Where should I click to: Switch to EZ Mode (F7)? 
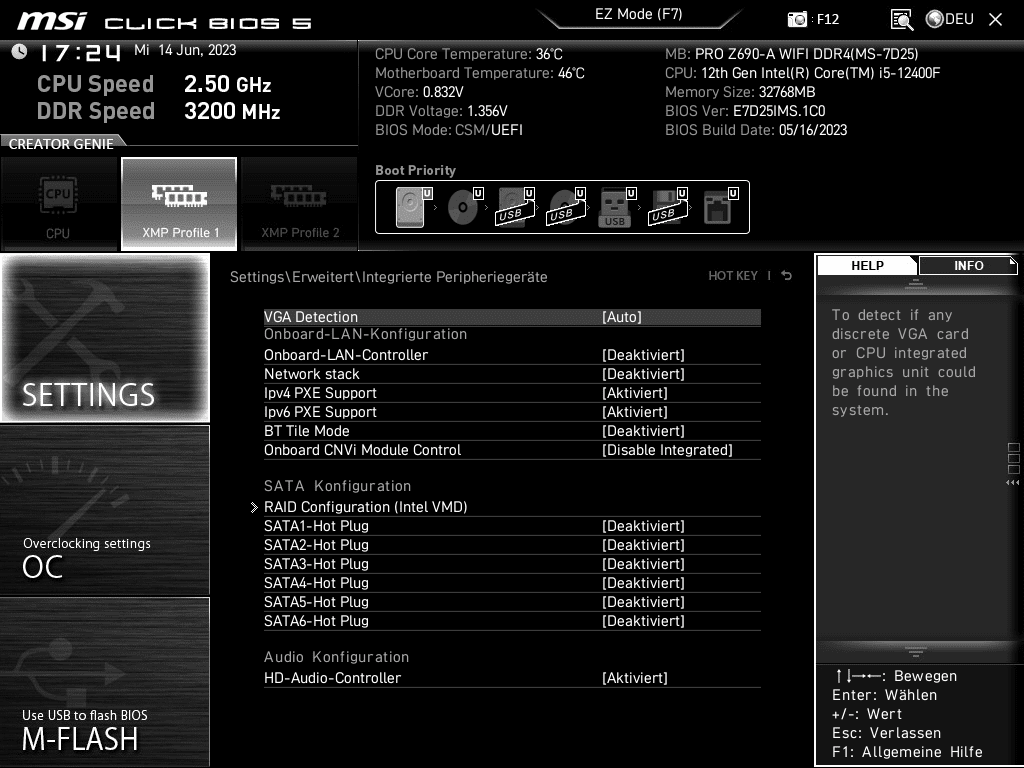639,14
